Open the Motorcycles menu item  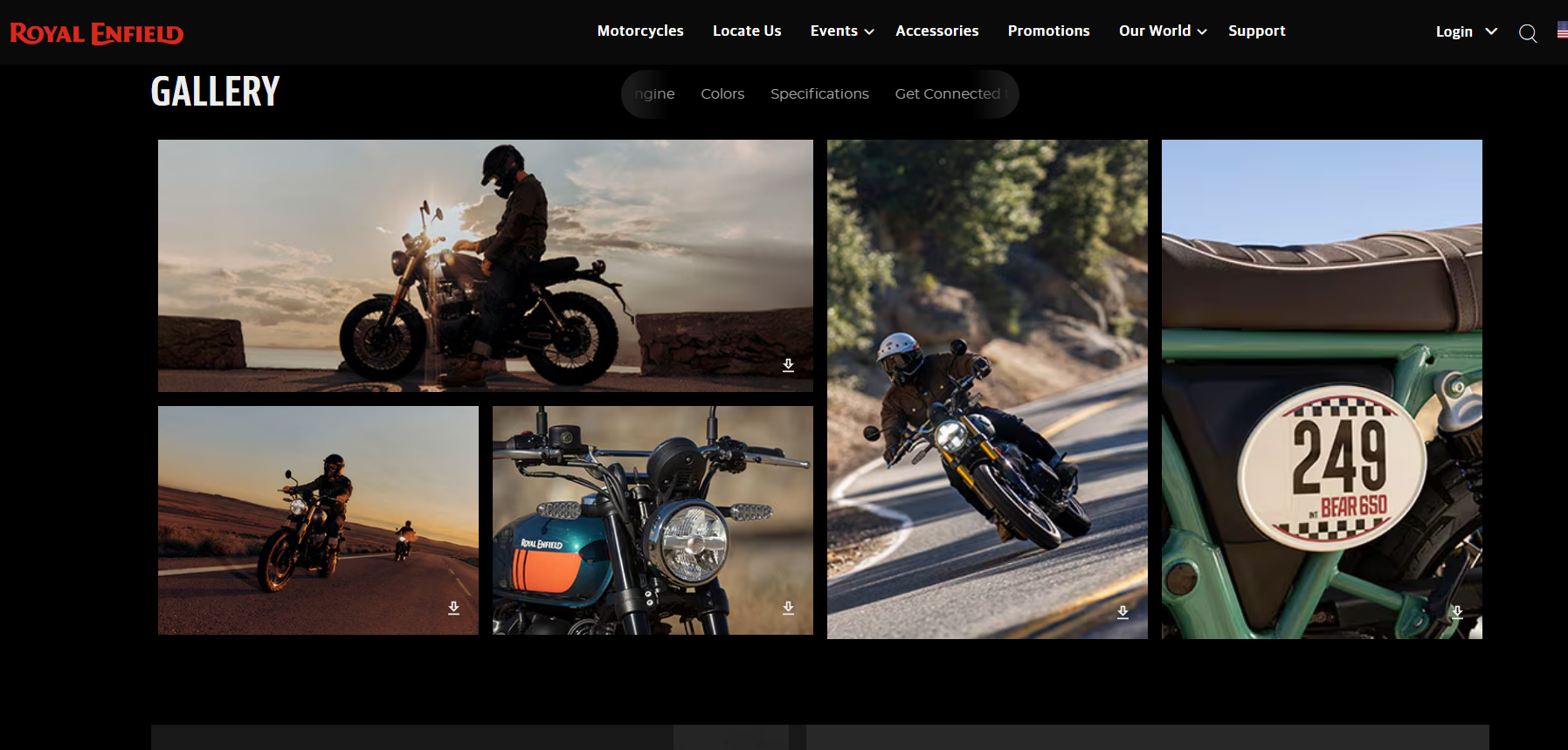tap(640, 31)
